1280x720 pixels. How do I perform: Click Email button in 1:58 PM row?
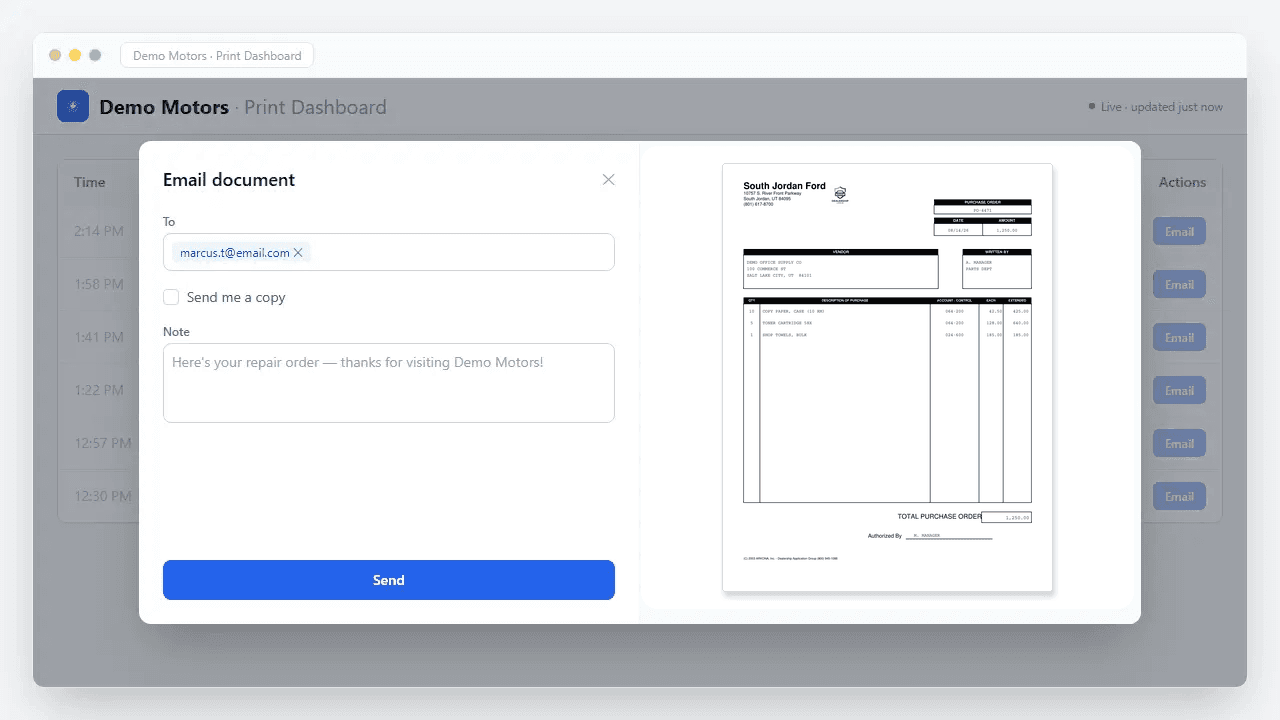(x=1179, y=285)
